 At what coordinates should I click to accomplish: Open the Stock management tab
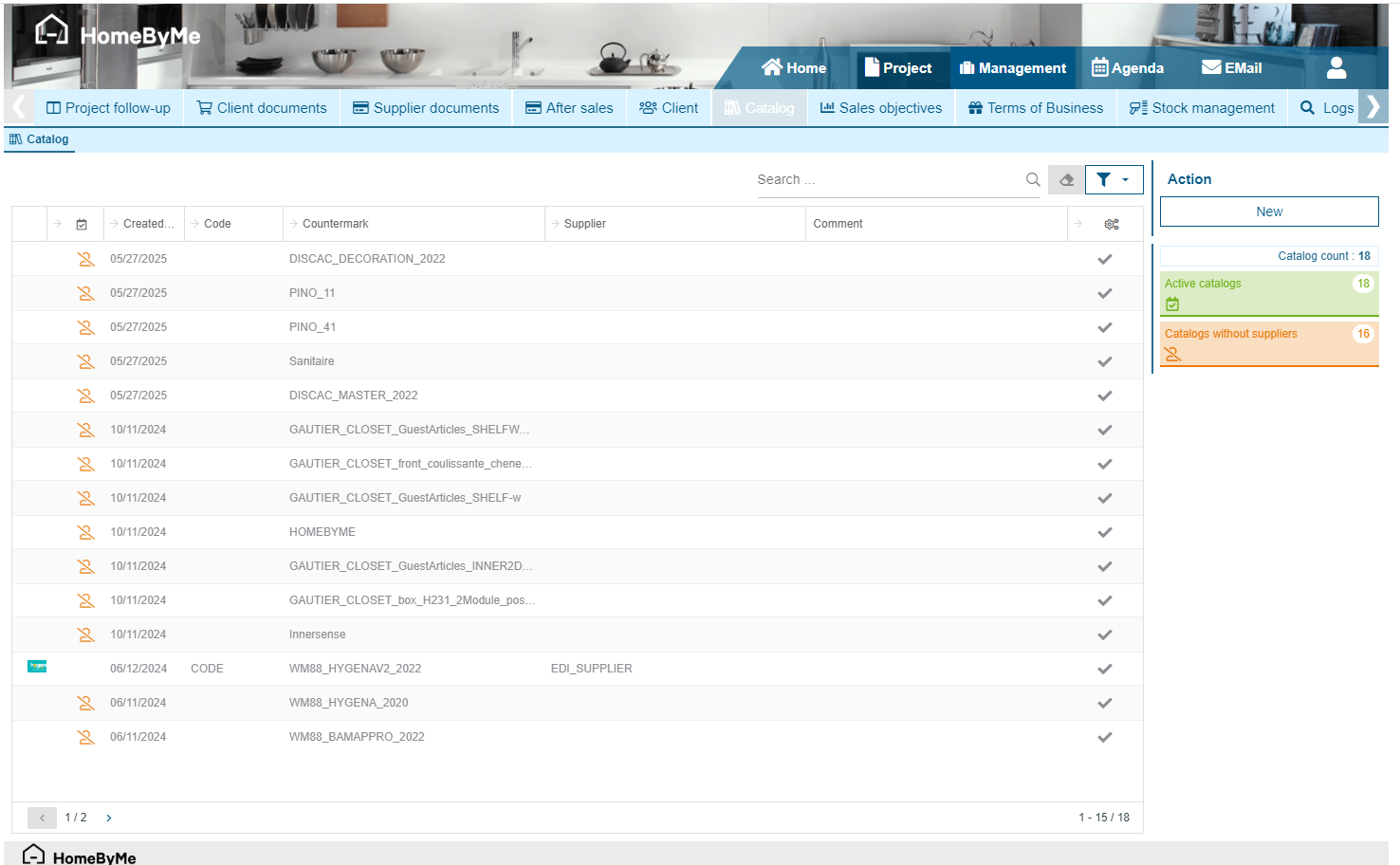[x=1202, y=108]
